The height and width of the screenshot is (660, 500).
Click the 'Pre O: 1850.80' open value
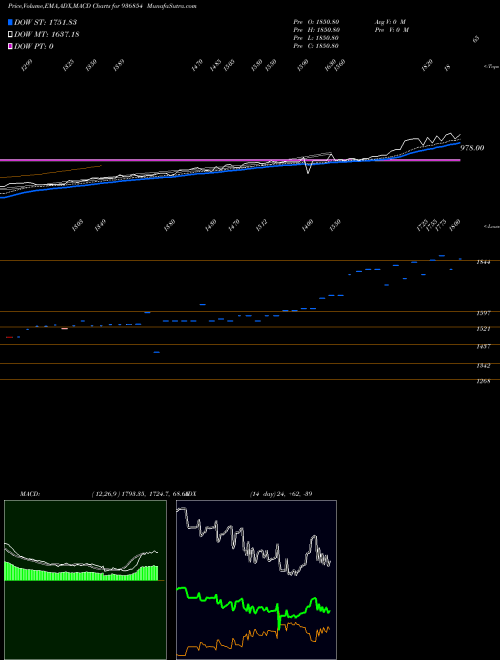click(x=316, y=22)
